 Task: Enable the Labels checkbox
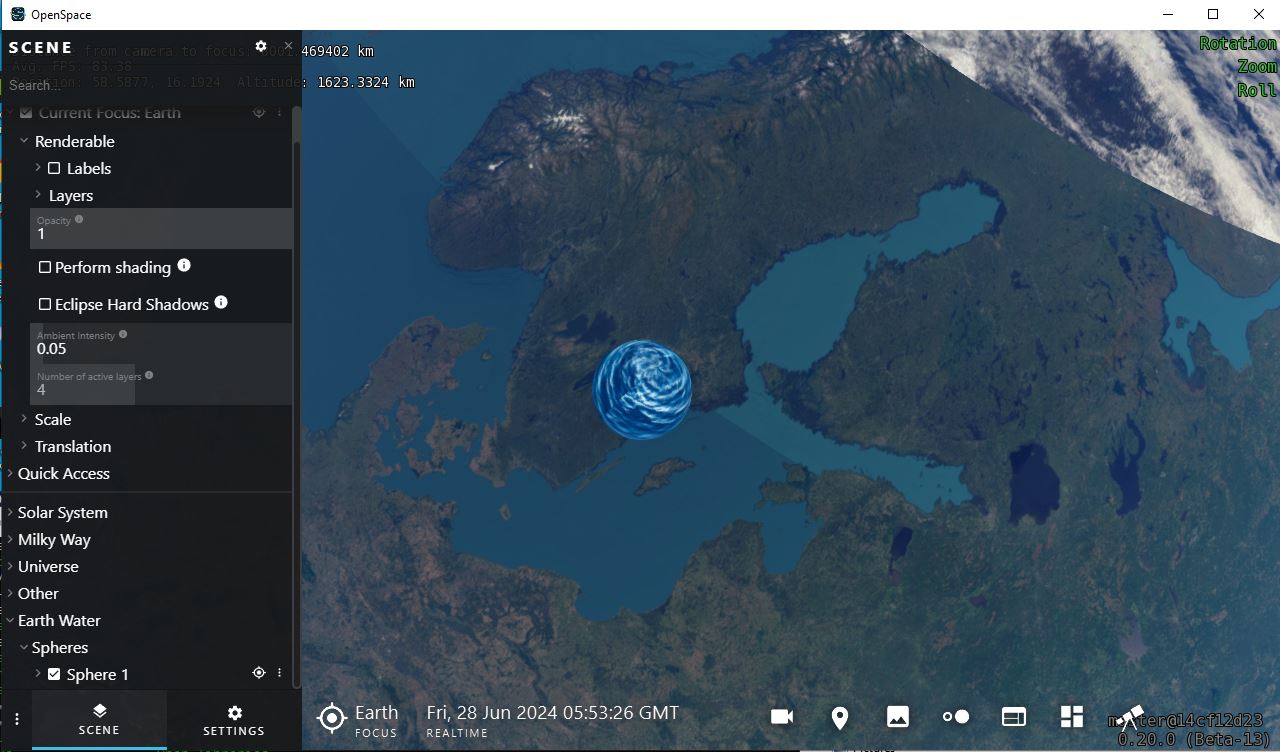(54, 168)
